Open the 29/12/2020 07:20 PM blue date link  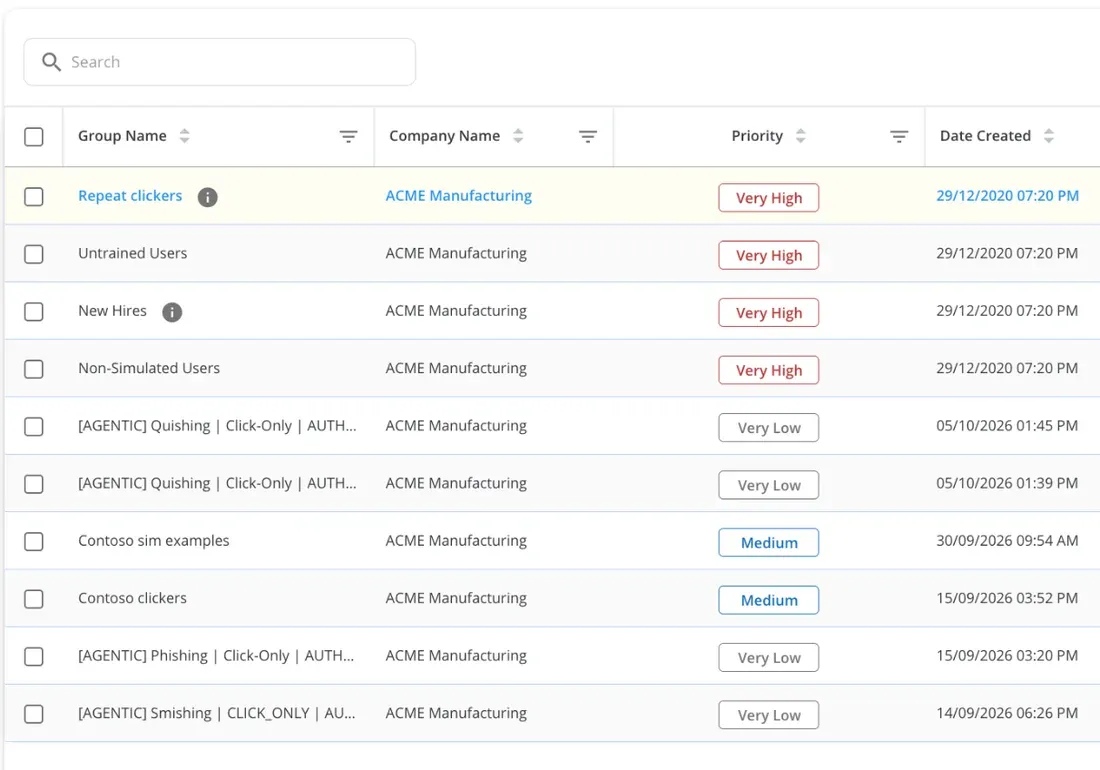point(1007,196)
